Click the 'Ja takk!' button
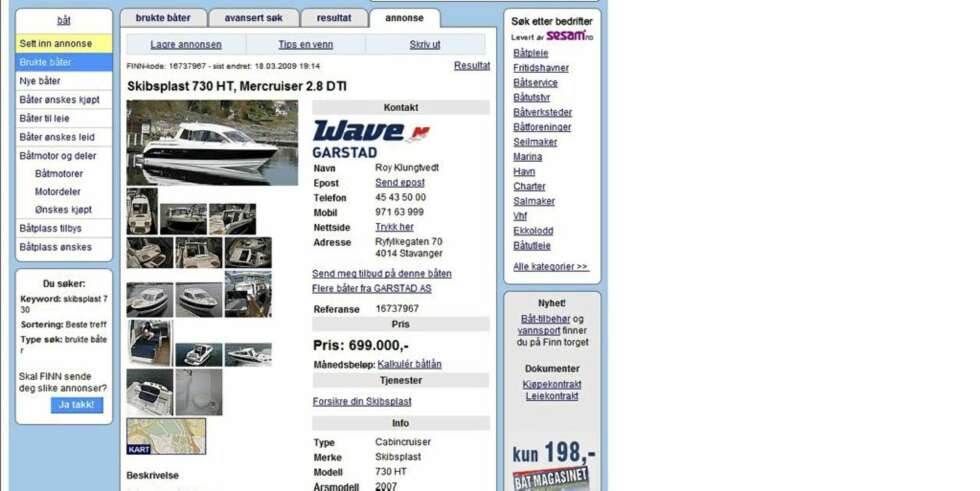Image resolution: width=980 pixels, height=491 pixels. pyautogui.click(x=77, y=405)
